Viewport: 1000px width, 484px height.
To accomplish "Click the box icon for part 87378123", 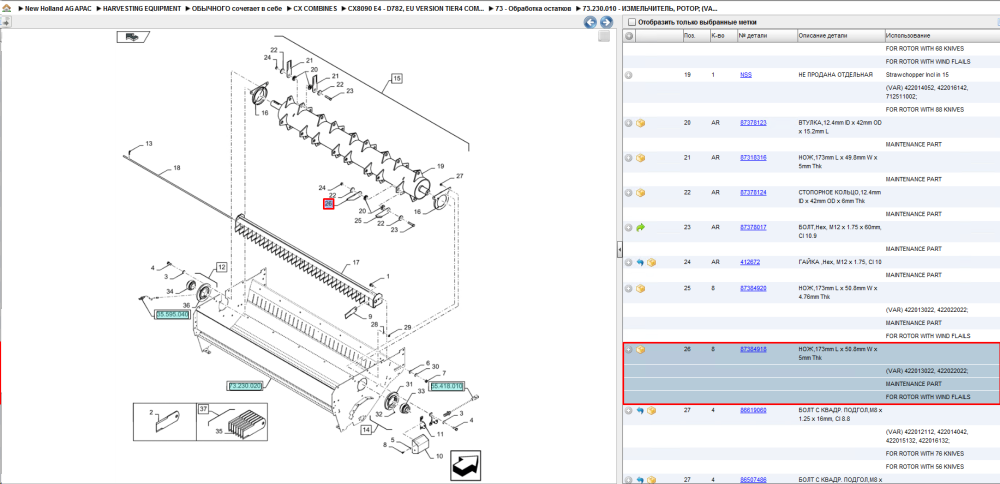I will pos(640,123).
